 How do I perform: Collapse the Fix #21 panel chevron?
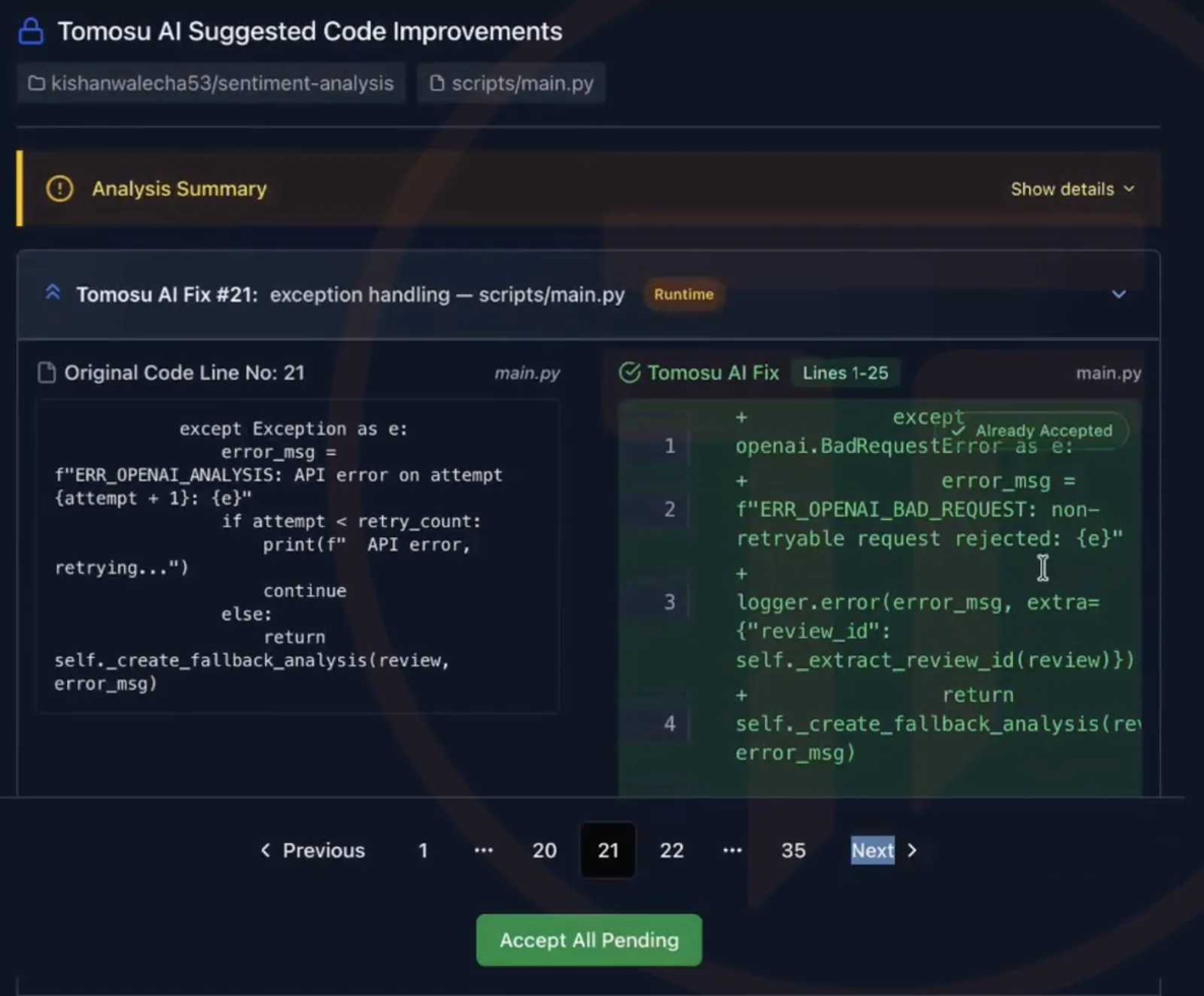tap(1119, 294)
